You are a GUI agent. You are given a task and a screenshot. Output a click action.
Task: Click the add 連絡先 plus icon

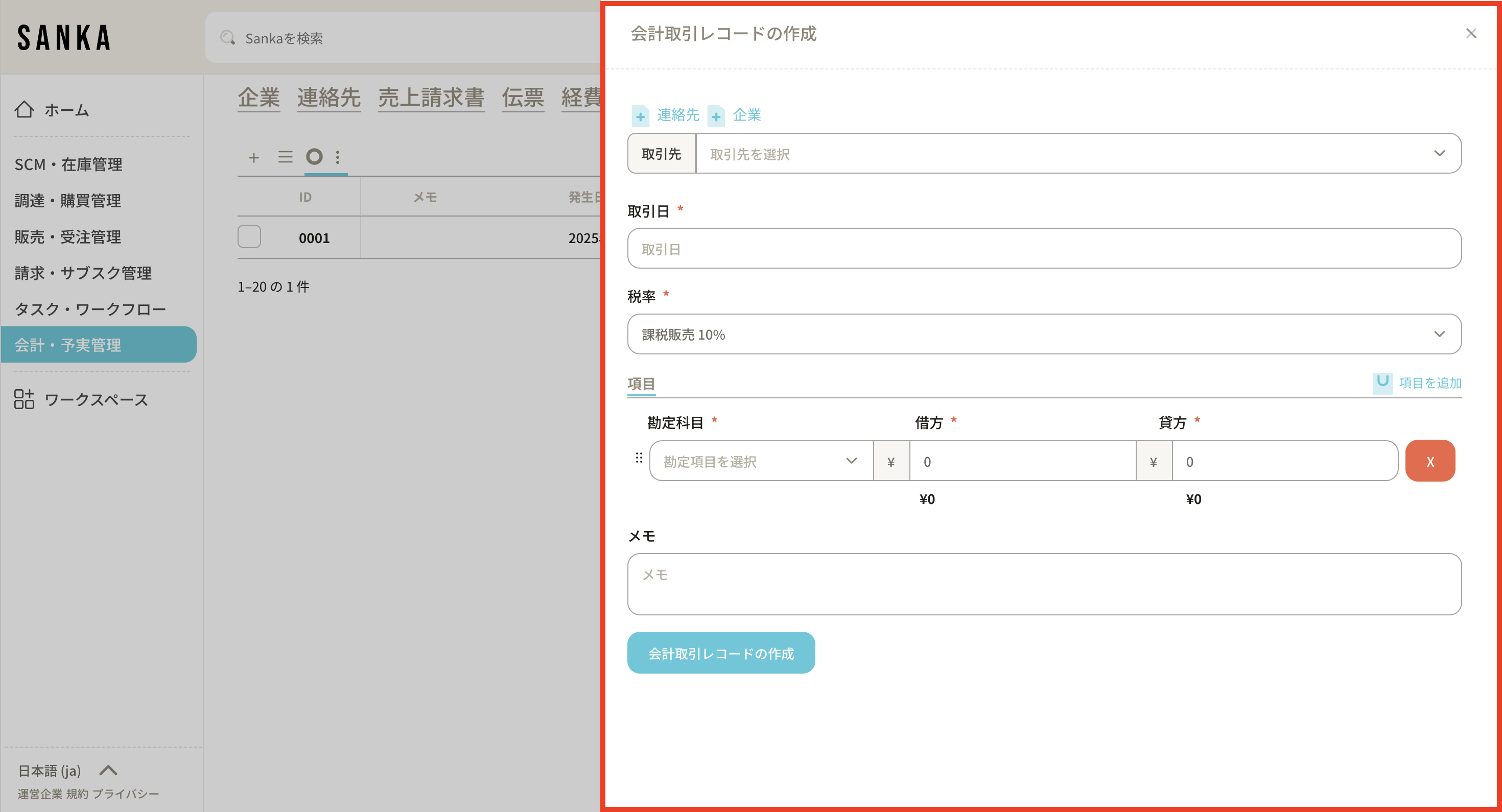[x=640, y=115]
